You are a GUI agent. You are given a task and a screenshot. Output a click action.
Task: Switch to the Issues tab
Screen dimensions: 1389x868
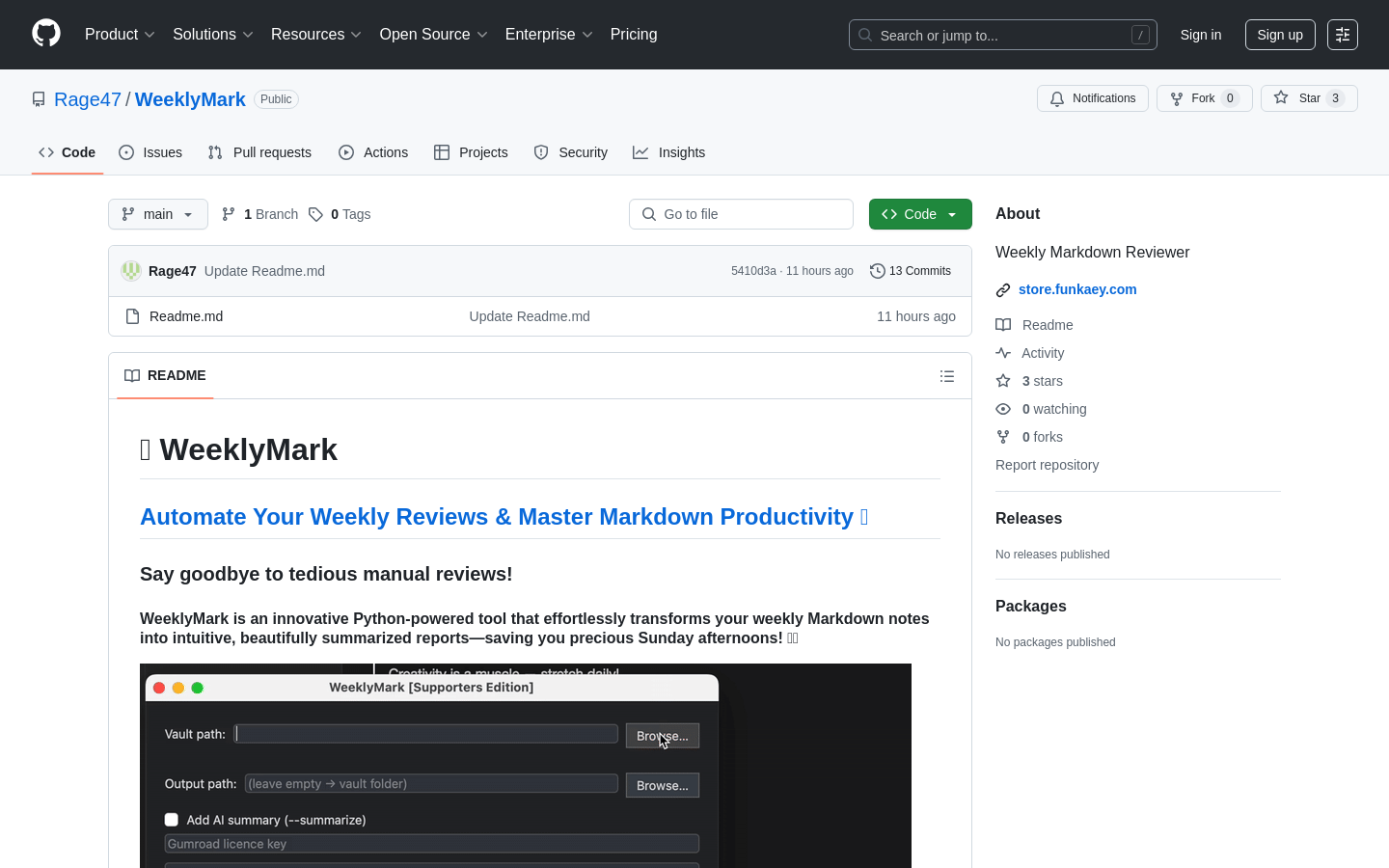point(150,152)
